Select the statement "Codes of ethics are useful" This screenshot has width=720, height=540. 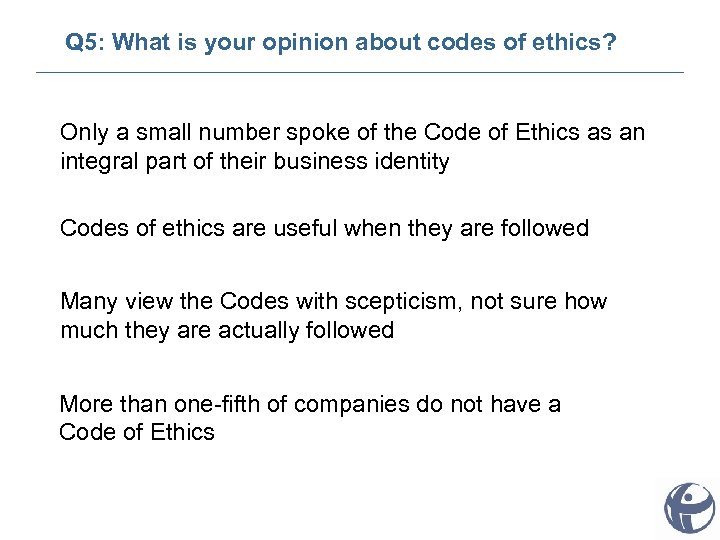324,228
